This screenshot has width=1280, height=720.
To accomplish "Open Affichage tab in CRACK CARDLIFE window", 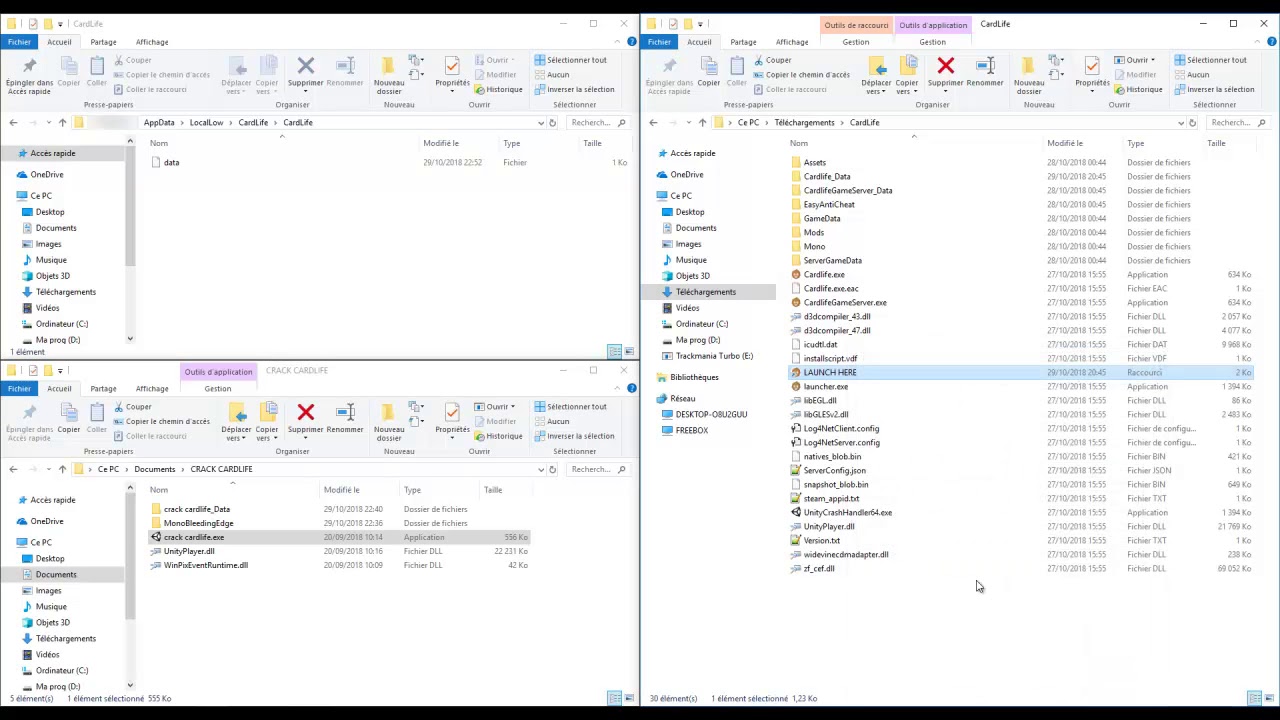I will [152, 389].
